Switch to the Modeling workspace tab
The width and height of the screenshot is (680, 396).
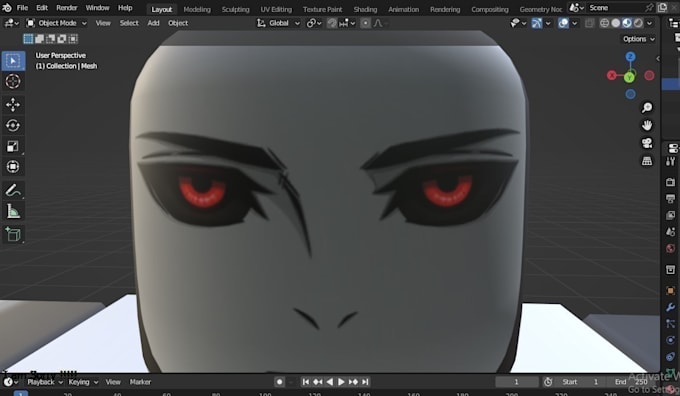[x=197, y=9]
